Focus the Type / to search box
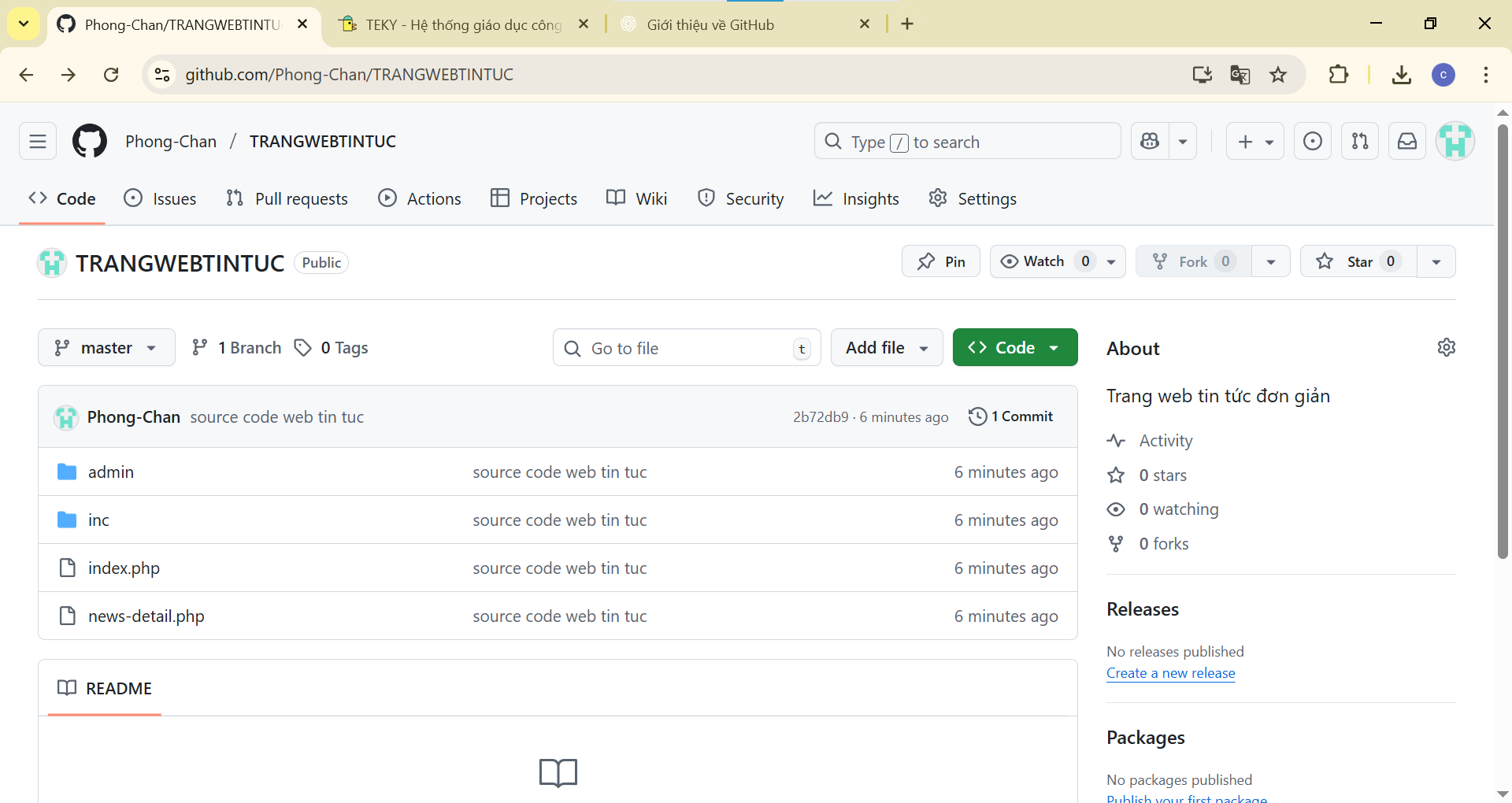 [x=968, y=142]
